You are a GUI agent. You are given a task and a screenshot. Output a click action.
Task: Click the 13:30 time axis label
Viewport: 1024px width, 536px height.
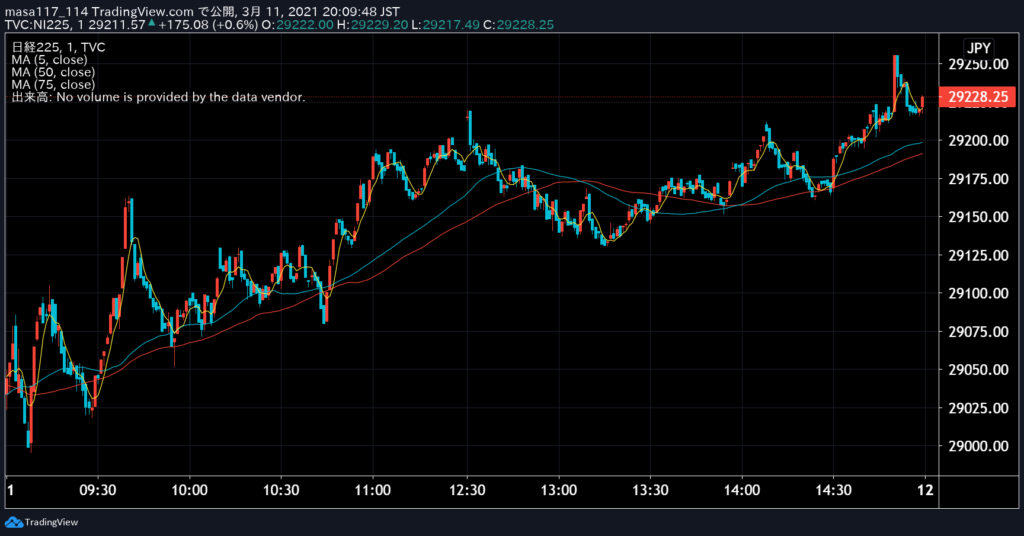(x=650, y=490)
